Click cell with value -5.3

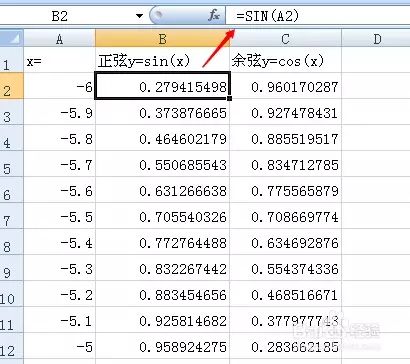59,268
